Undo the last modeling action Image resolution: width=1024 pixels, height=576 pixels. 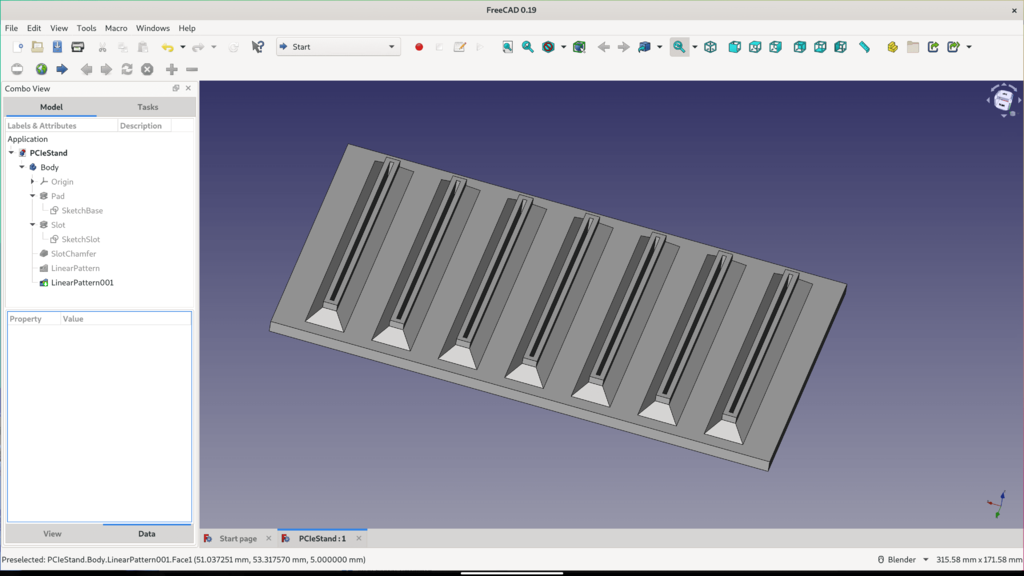(166, 46)
